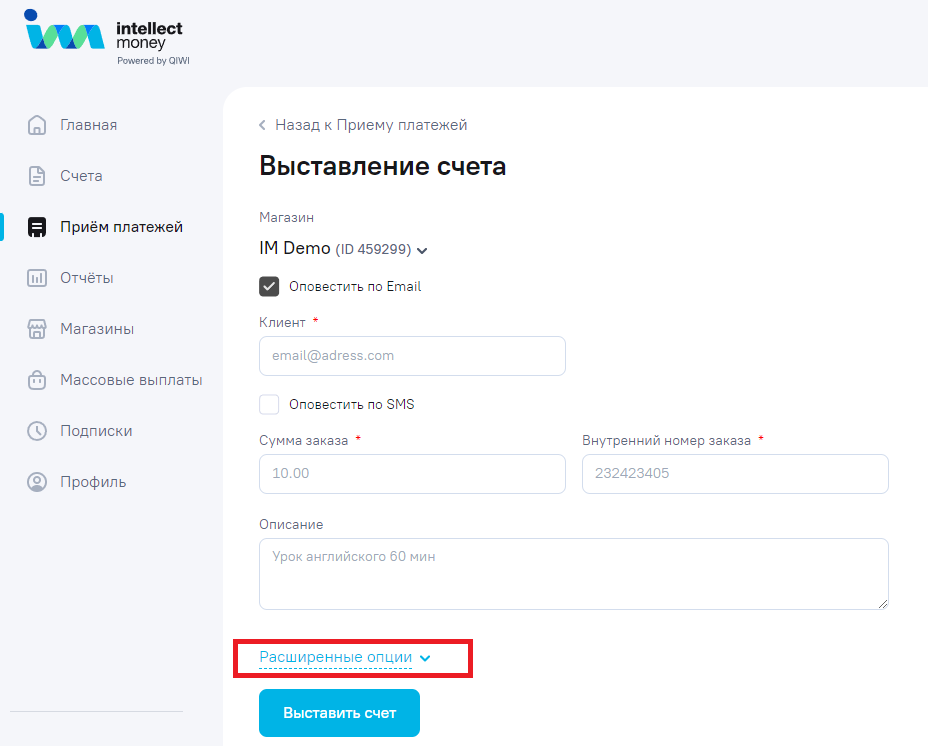Screen dimensions: 928x746
Task: Click the Выставить счет button
Action: point(339,713)
